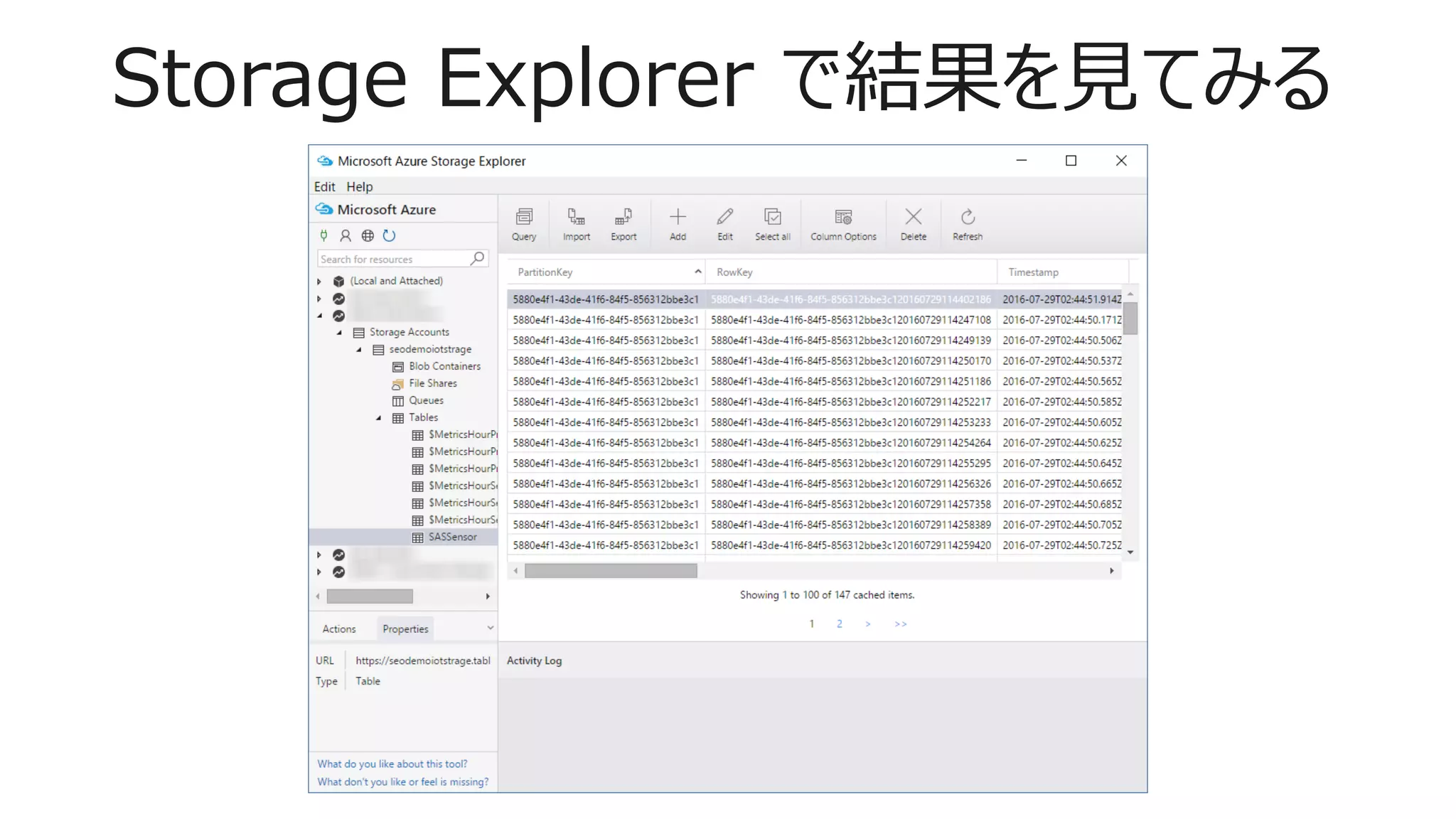Screen dimensions: 1456x819
Task: Collapse the Tables node
Action: 379,417
